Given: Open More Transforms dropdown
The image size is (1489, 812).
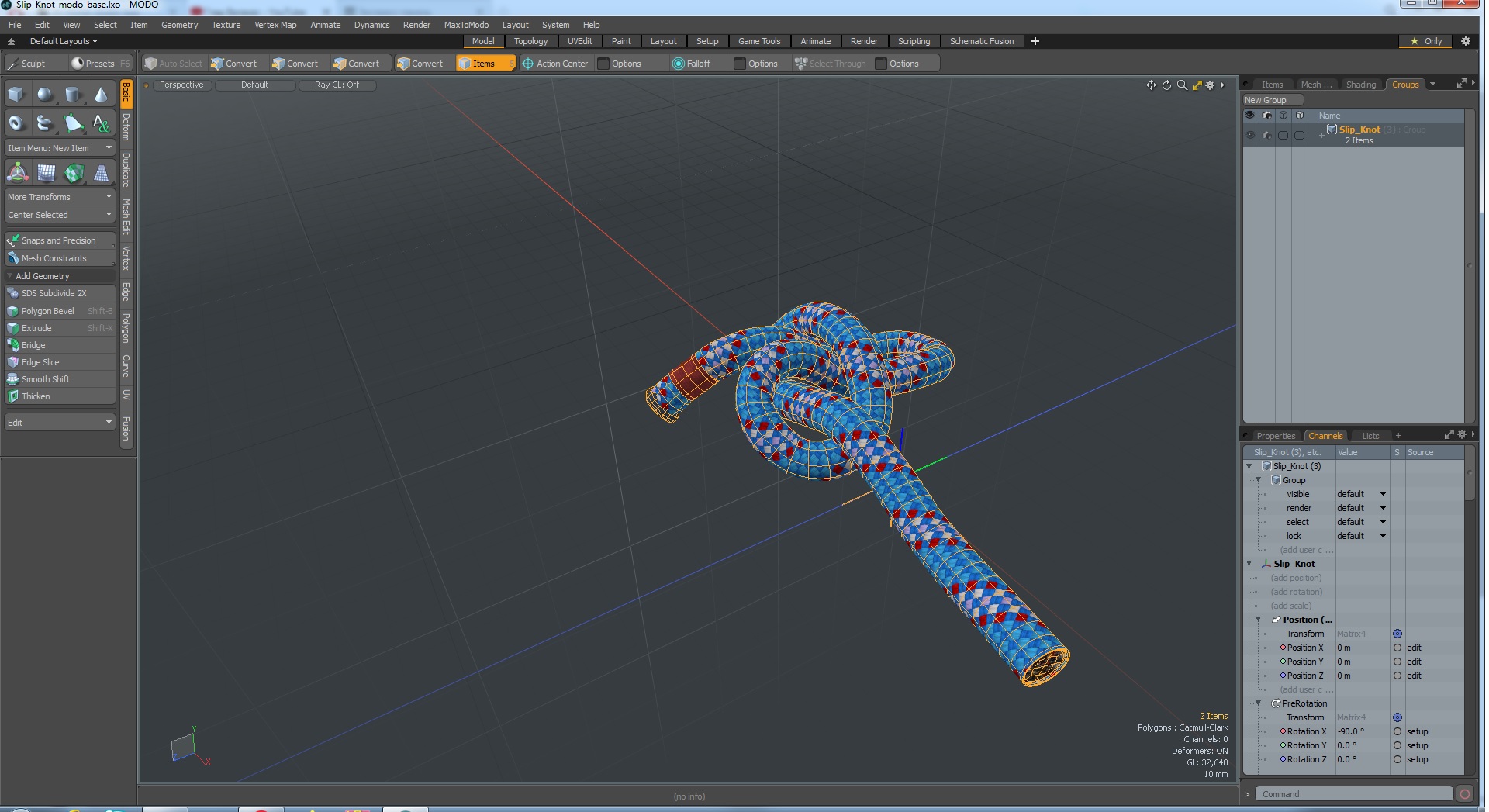Looking at the screenshot, I should tap(60, 197).
